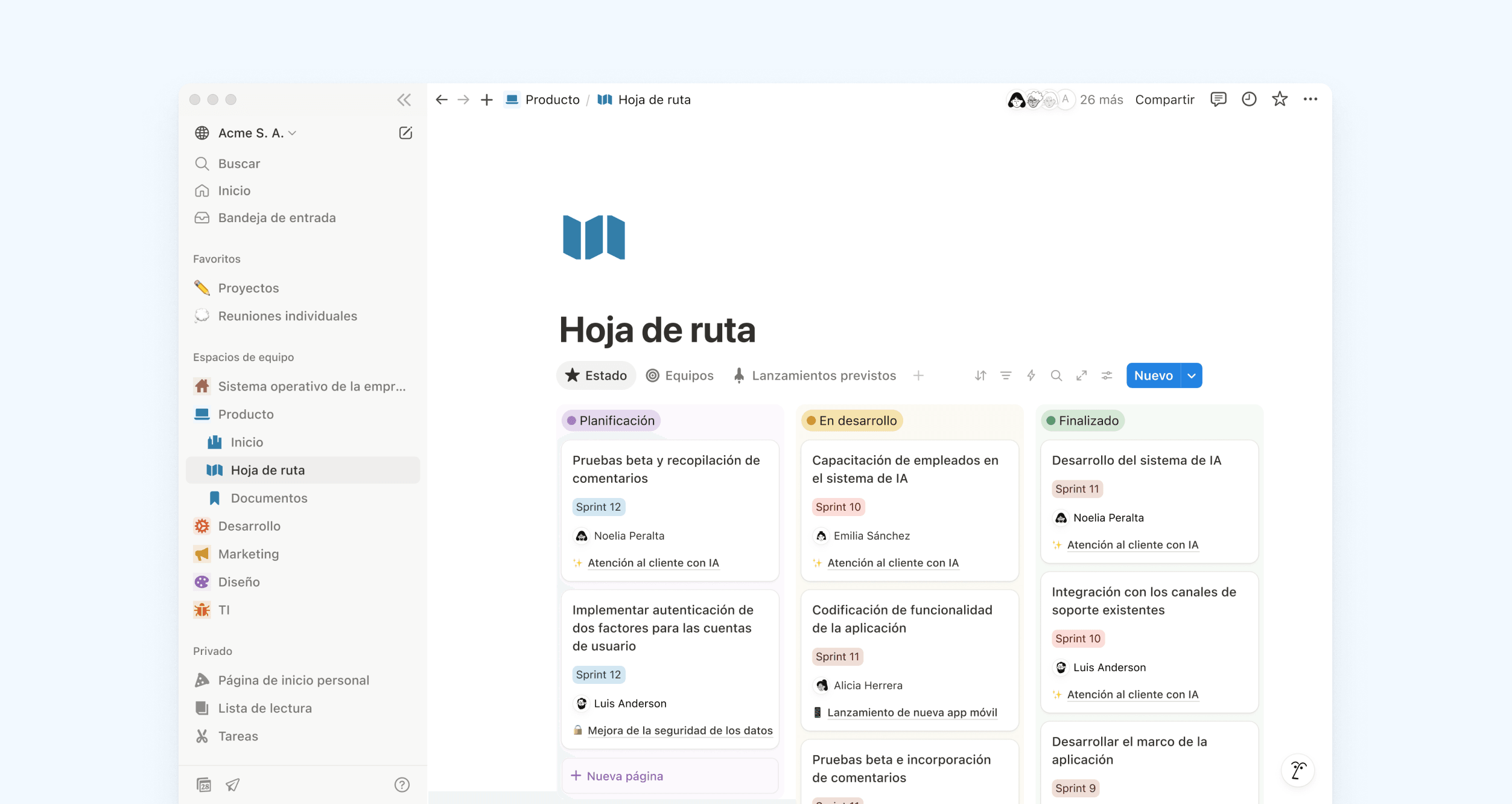Viewport: 1512px width, 804px height.
Task: Select Hoja de ruta in sidebar
Action: pyautogui.click(x=302, y=470)
